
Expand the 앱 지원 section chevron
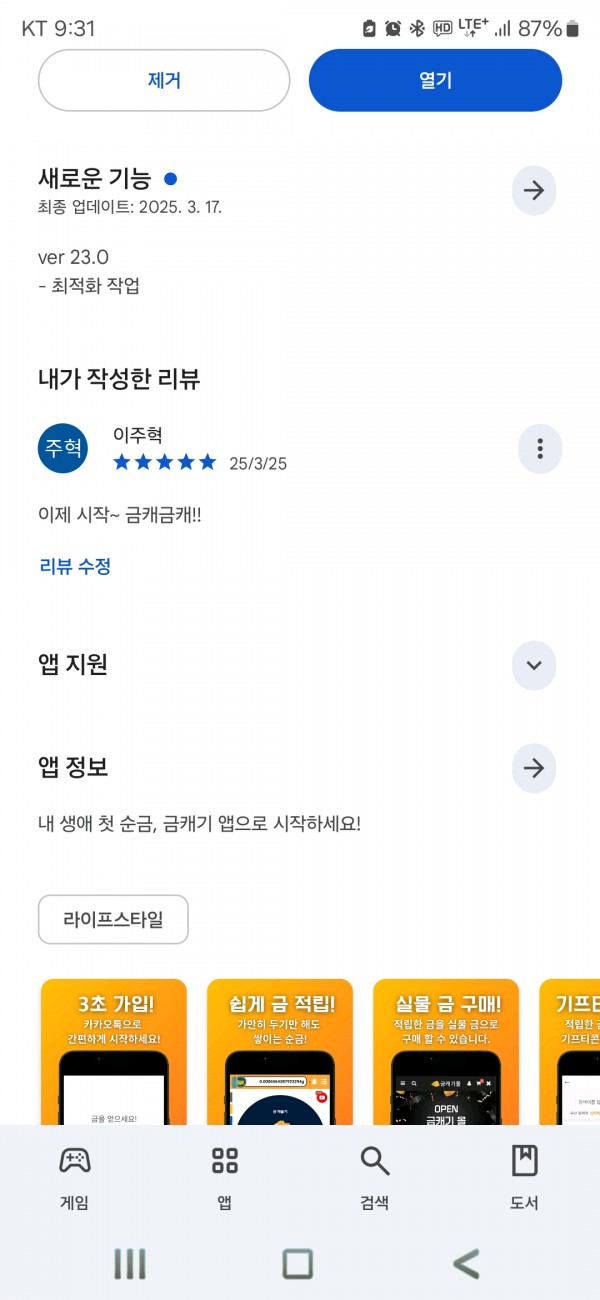click(x=534, y=665)
